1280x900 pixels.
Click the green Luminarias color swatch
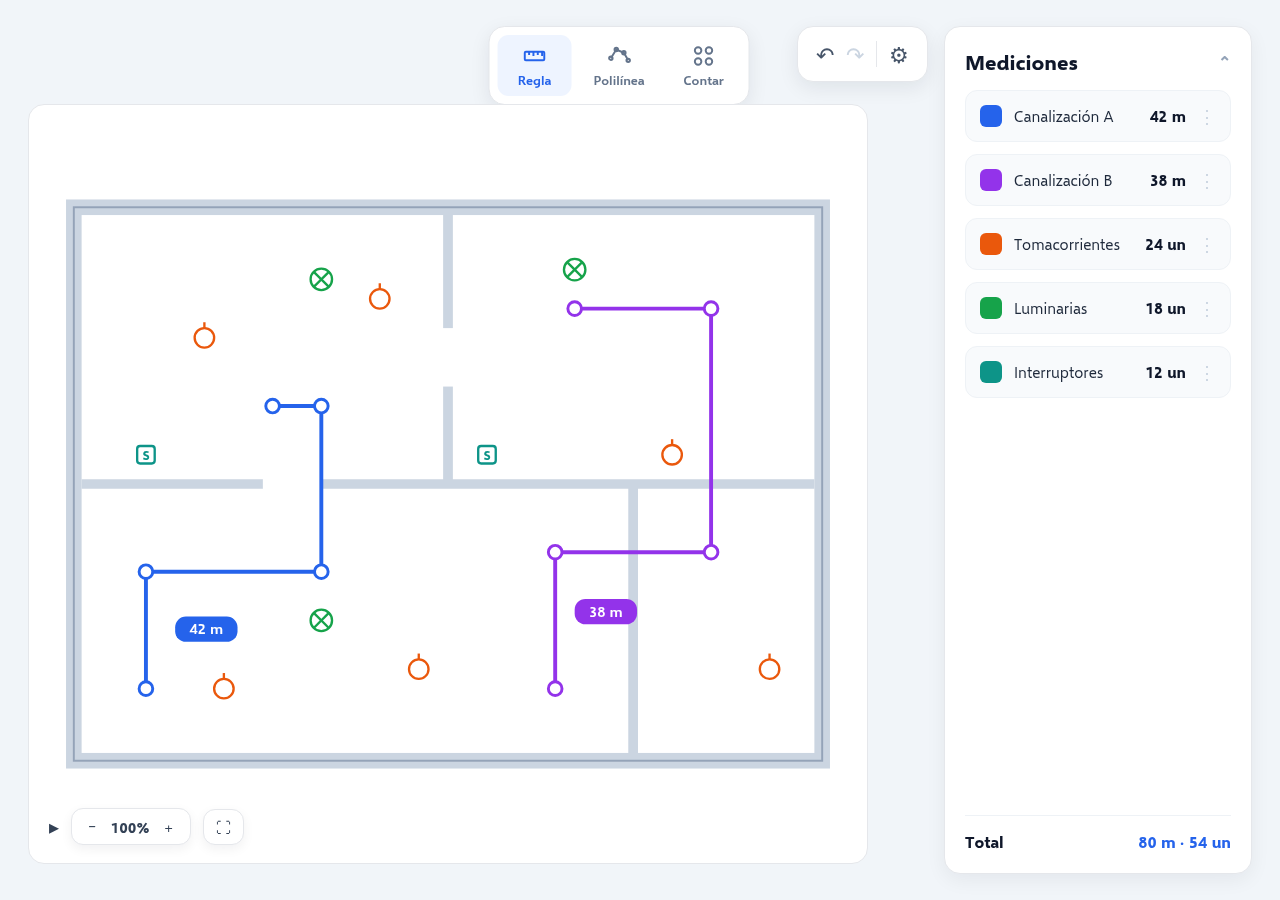(x=991, y=308)
